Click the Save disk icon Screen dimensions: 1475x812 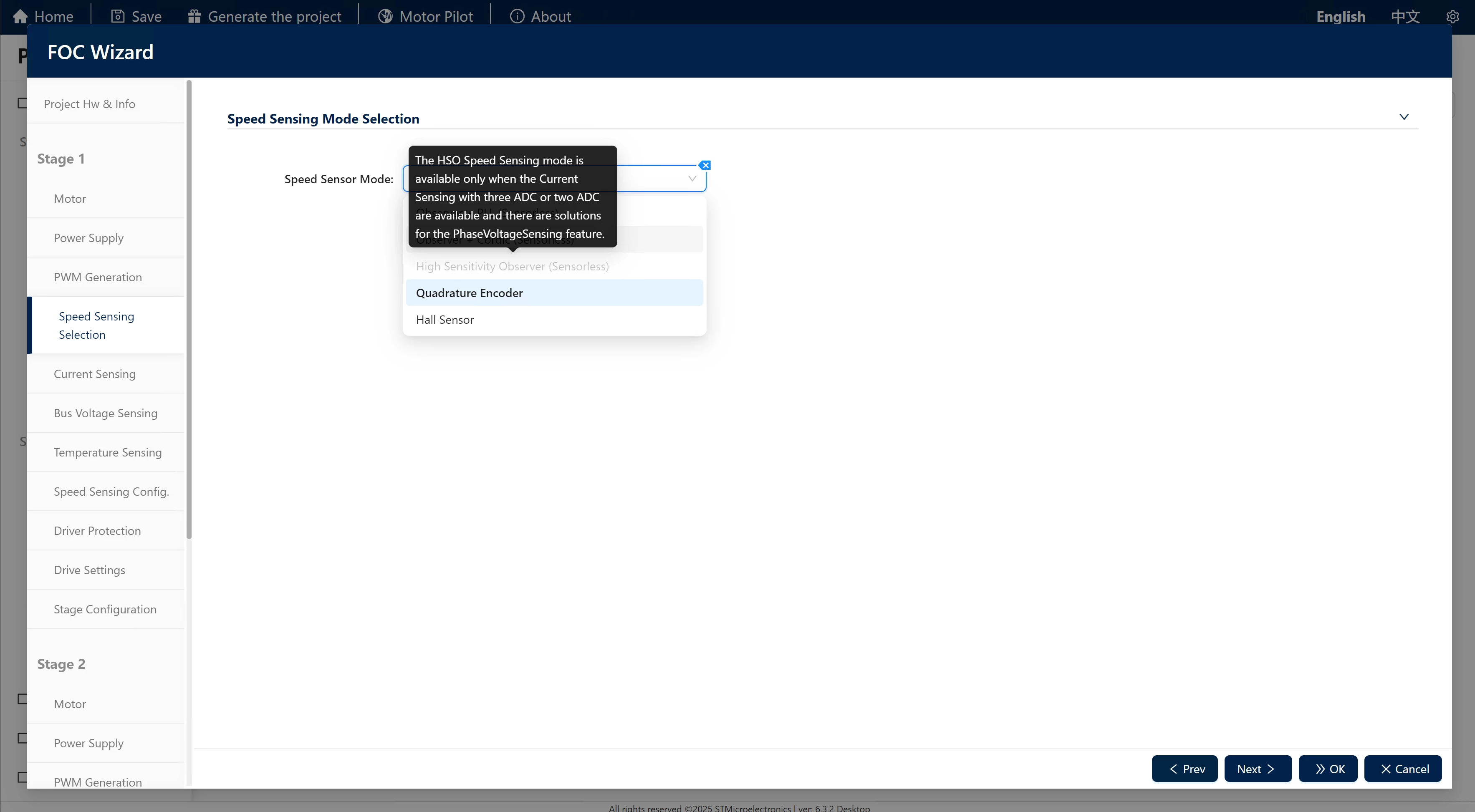tap(117, 17)
